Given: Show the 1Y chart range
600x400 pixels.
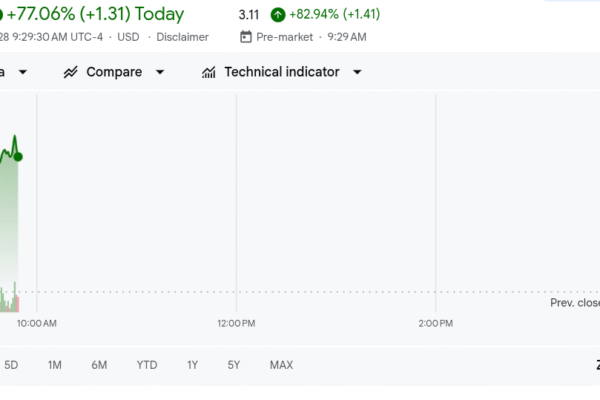Looking at the screenshot, I should tap(192, 365).
